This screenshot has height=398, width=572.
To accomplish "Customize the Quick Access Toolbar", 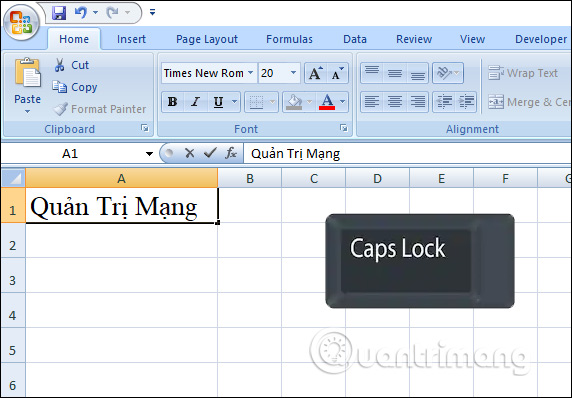I will (152, 13).
